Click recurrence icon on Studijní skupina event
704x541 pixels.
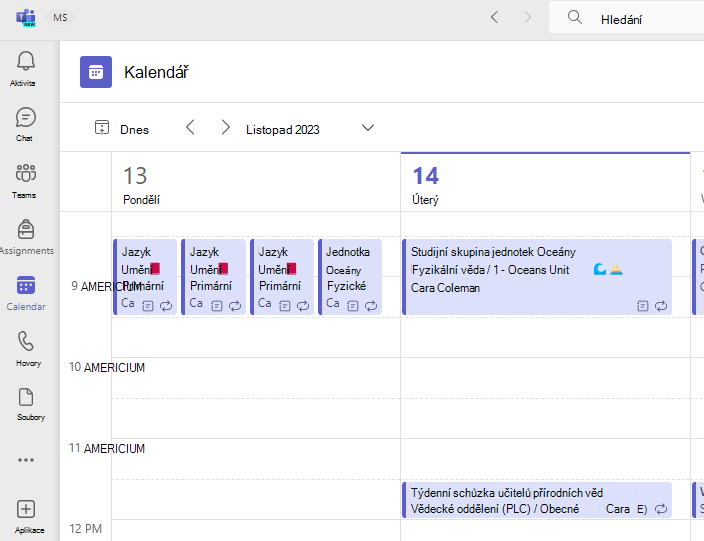pyautogui.click(x=661, y=306)
